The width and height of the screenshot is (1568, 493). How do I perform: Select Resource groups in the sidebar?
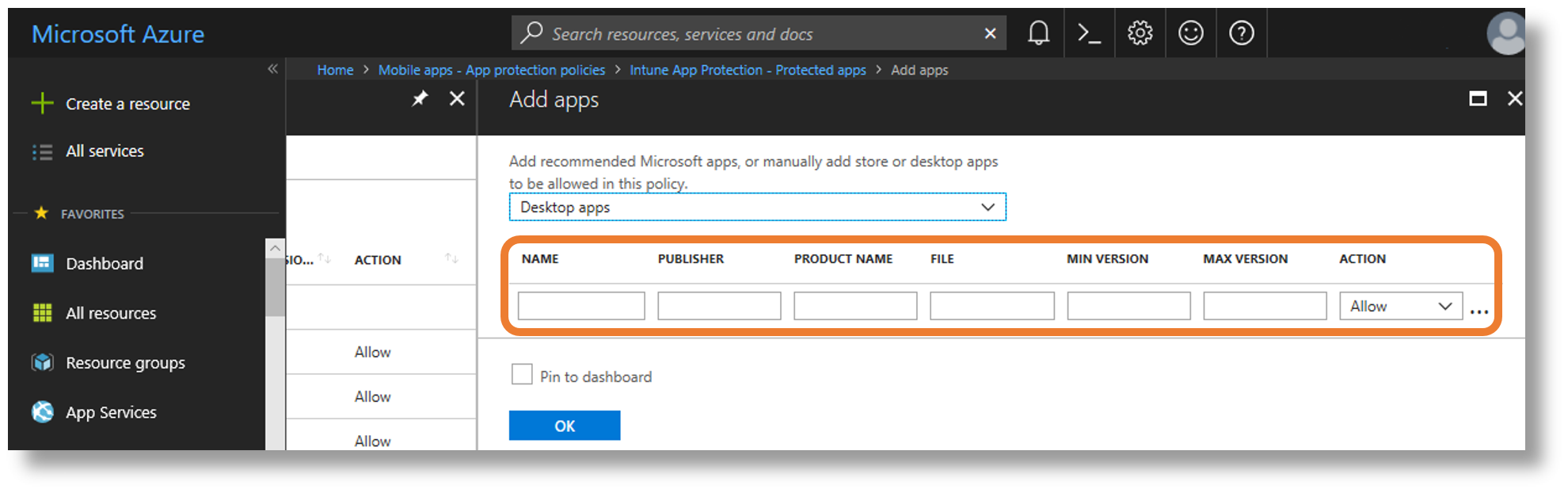pos(125,363)
